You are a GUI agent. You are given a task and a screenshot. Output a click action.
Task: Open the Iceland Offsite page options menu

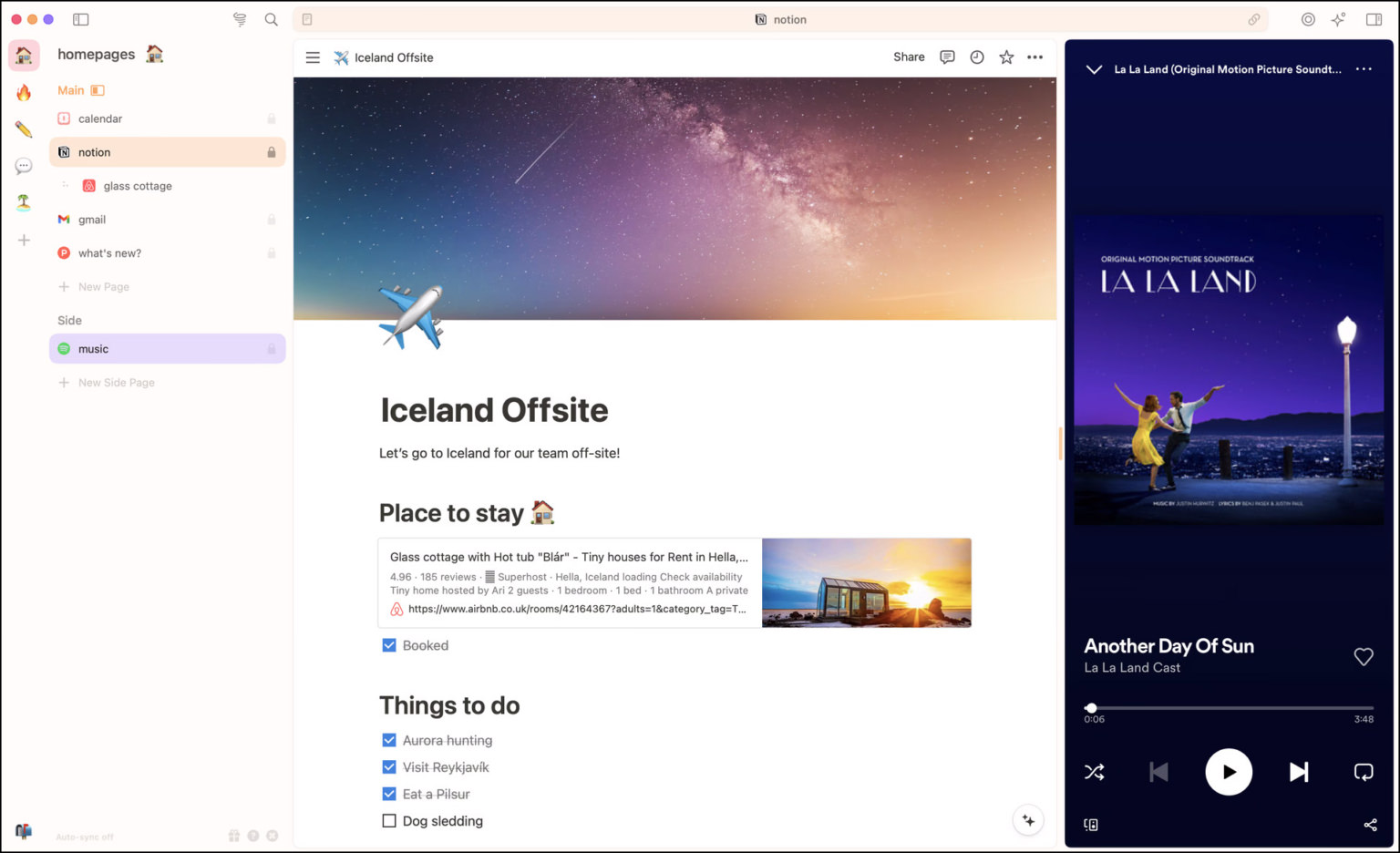point(1035,57)
